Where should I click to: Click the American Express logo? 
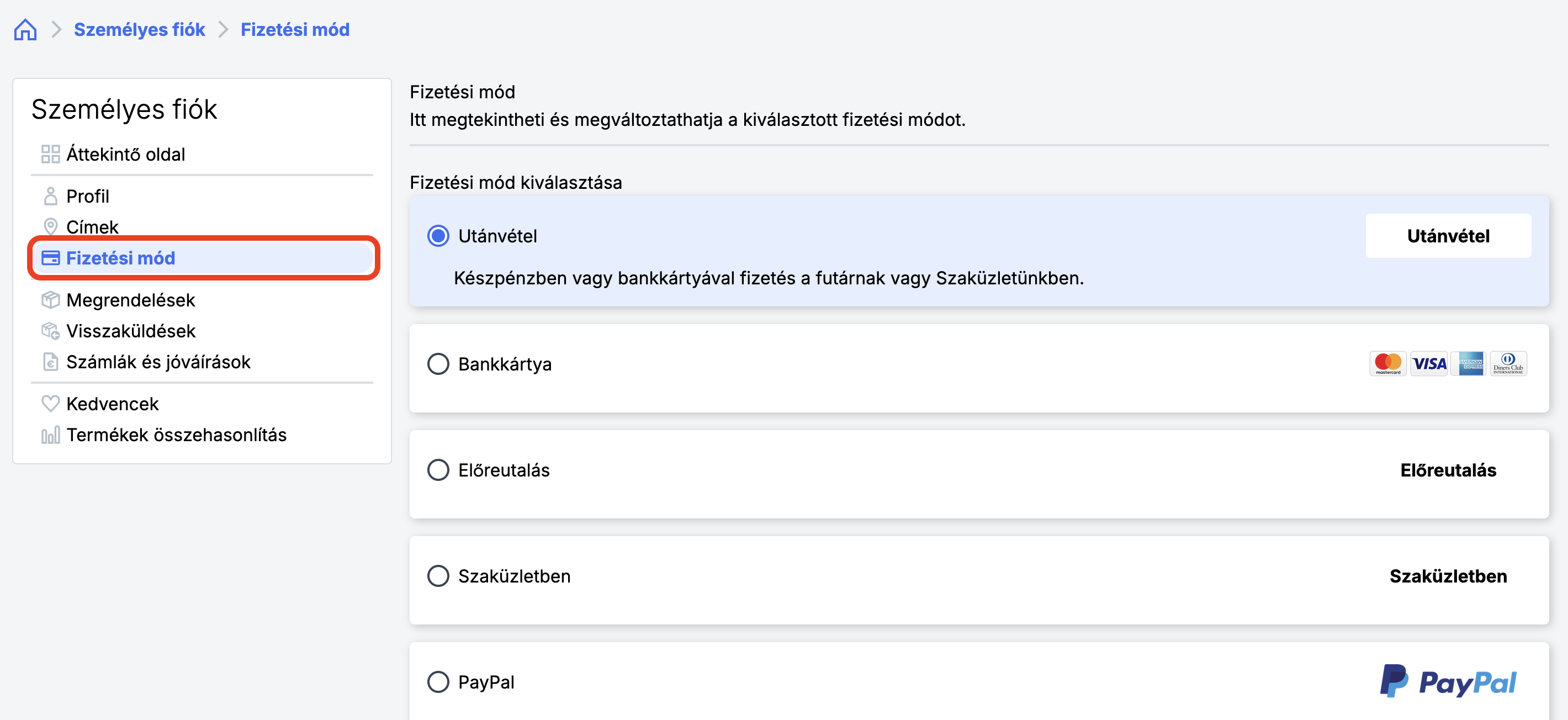coord(1469,364)
